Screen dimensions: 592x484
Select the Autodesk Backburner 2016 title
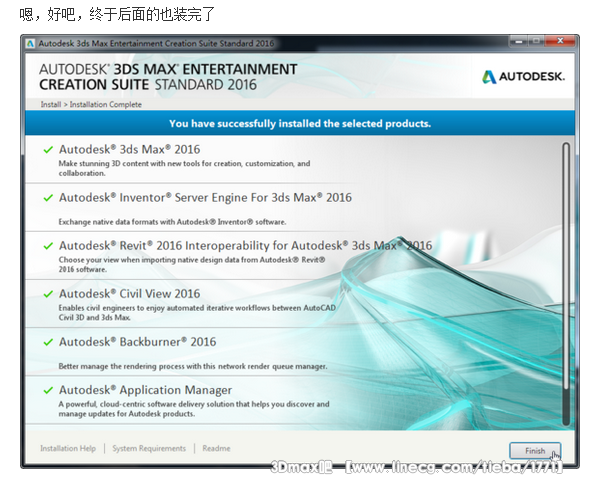[x=137, y=342]
